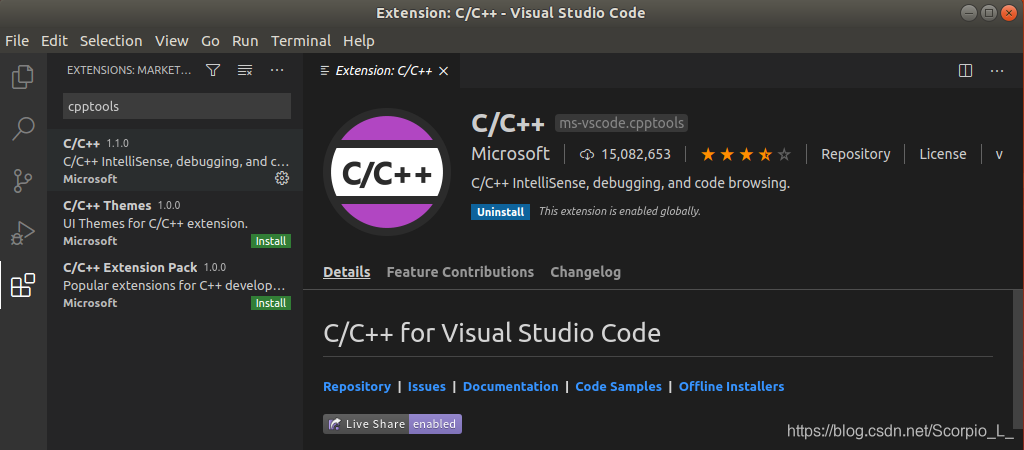Open the Explorer view in activity bar
1024x450 pixels.
[x=23, y=77]
